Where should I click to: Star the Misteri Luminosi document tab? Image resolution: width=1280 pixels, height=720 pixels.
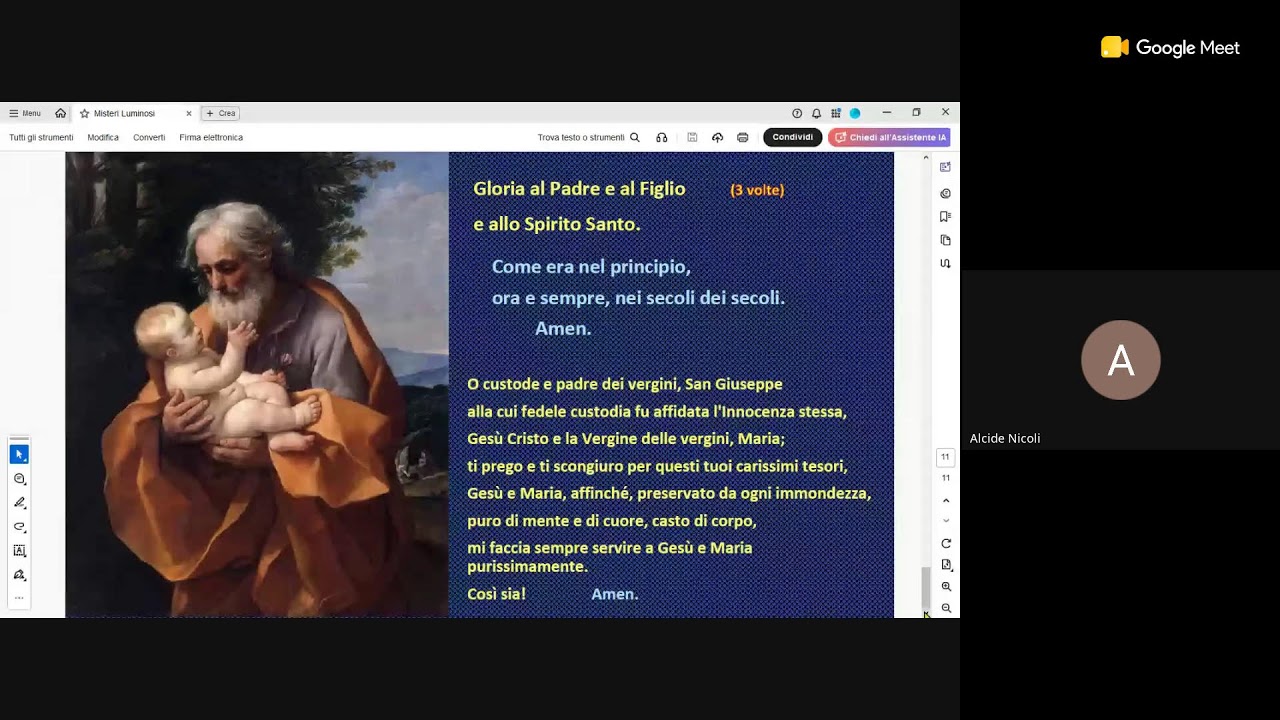(85, 113)
